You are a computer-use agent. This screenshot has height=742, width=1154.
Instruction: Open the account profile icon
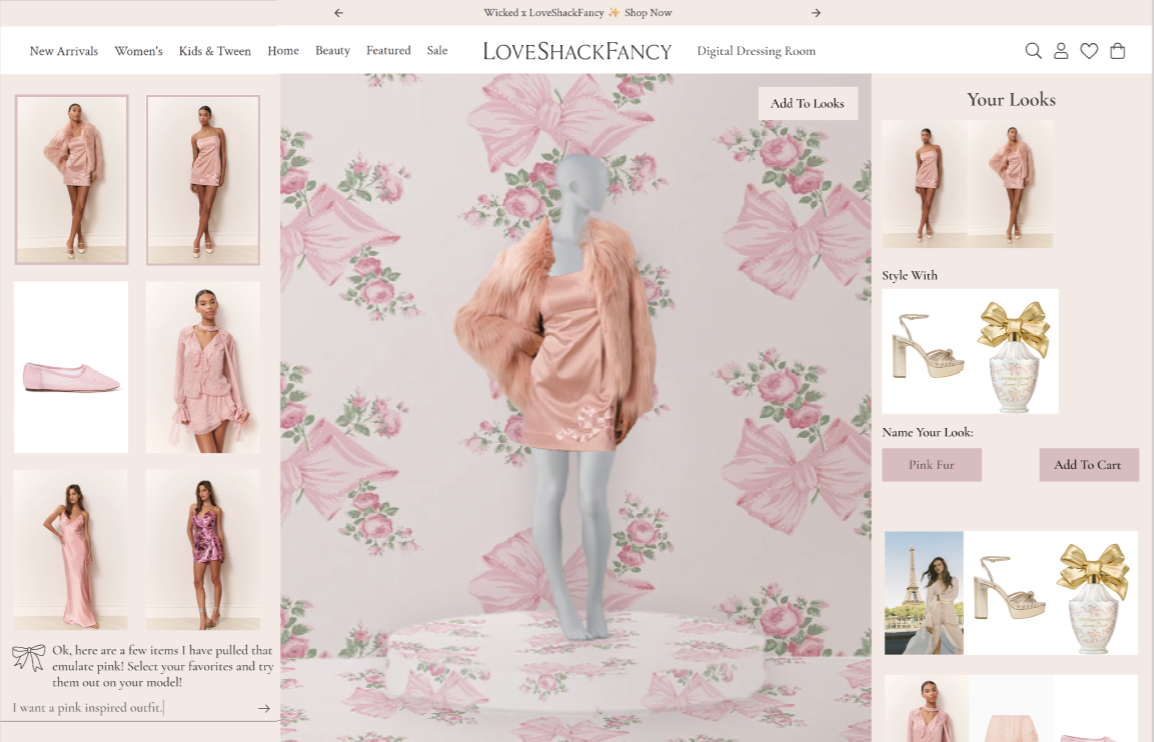[x=1061, y=51]
